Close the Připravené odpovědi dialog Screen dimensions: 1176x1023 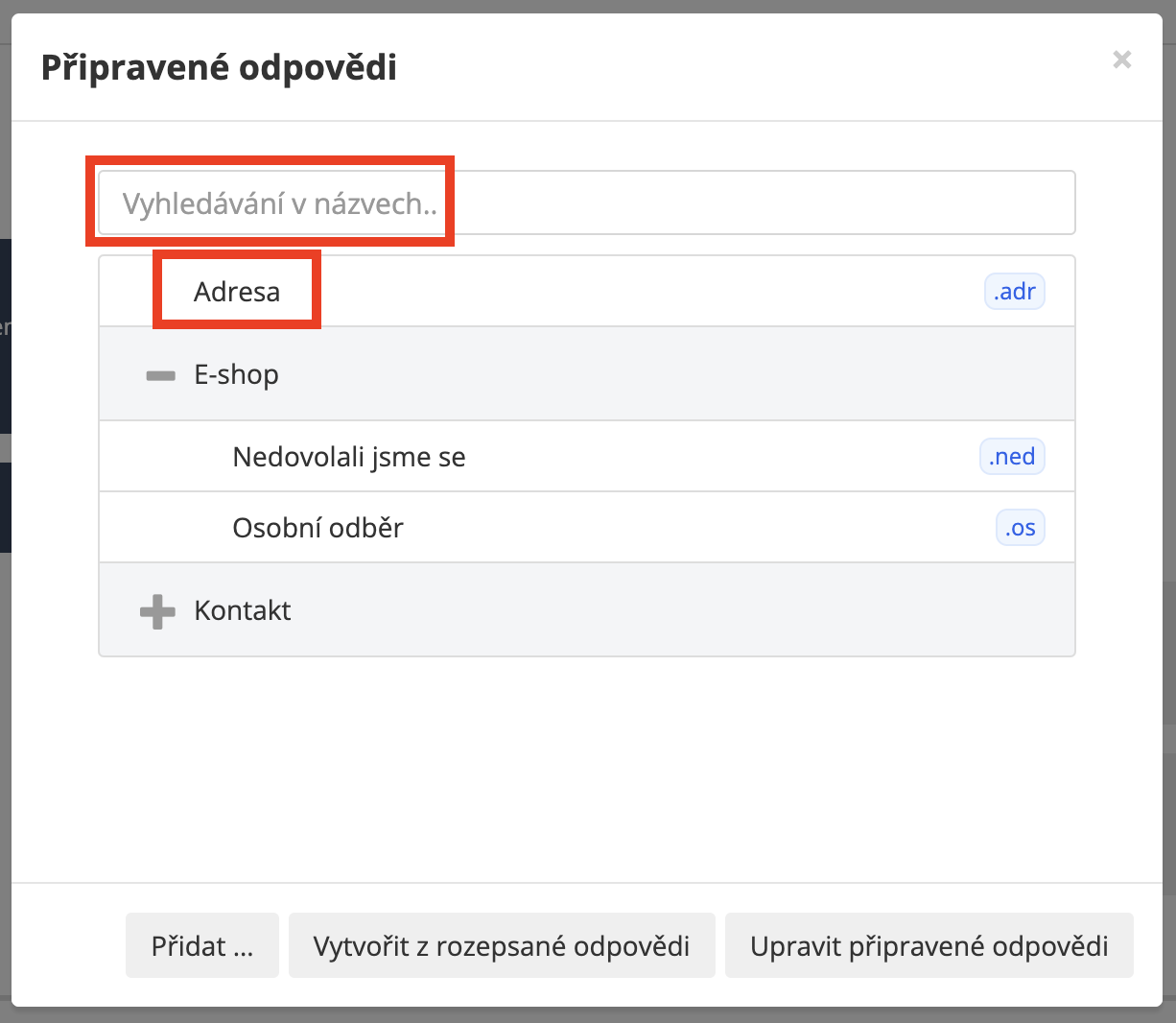1122,60
